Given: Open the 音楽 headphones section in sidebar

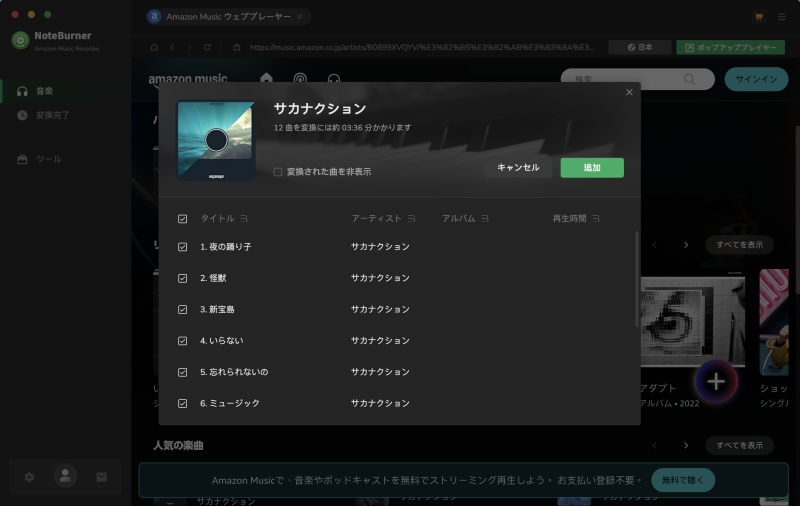Looking at the screenshot, I should click(x=65, y=91).
